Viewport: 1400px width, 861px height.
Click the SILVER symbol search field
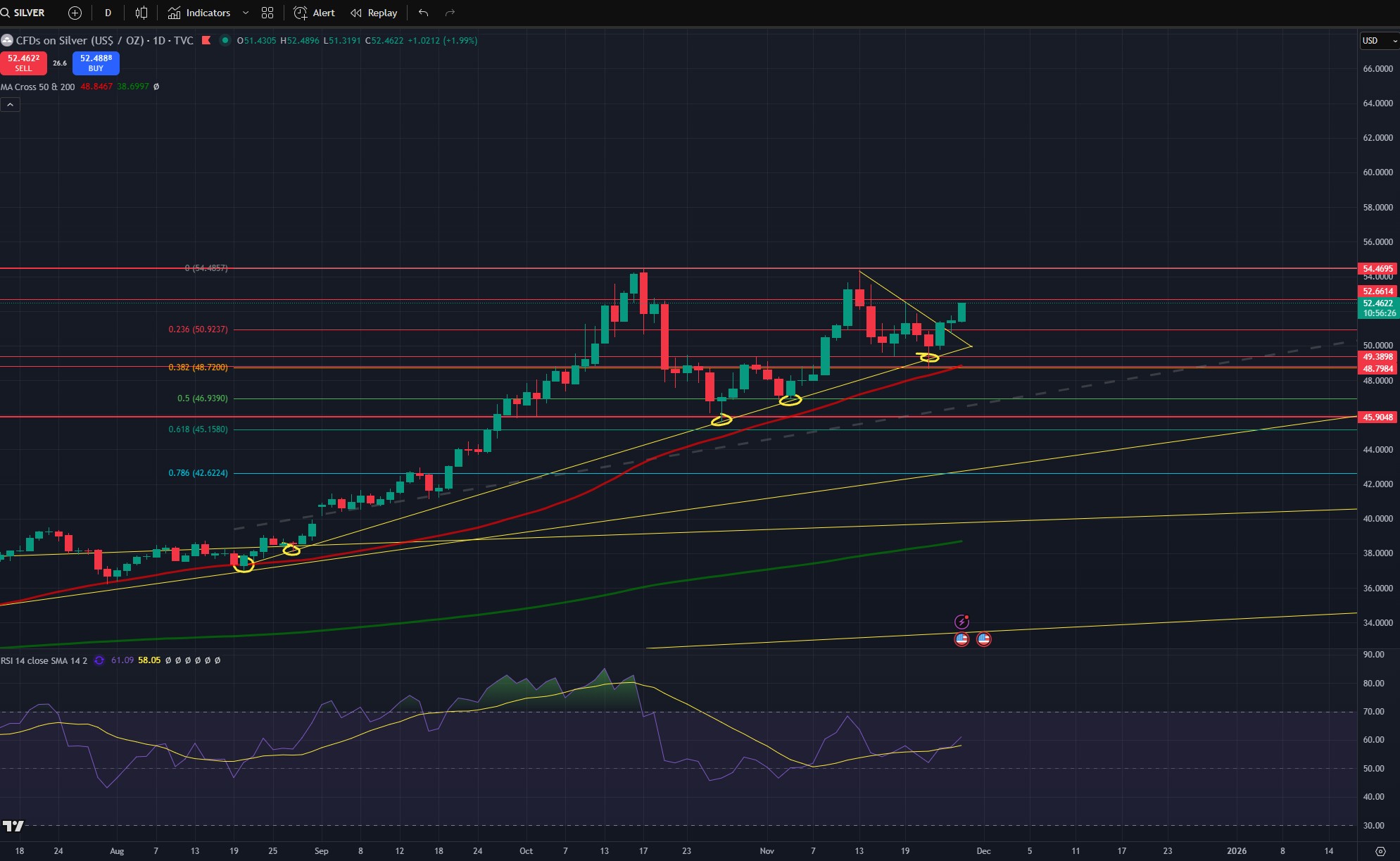coord(29,13)
